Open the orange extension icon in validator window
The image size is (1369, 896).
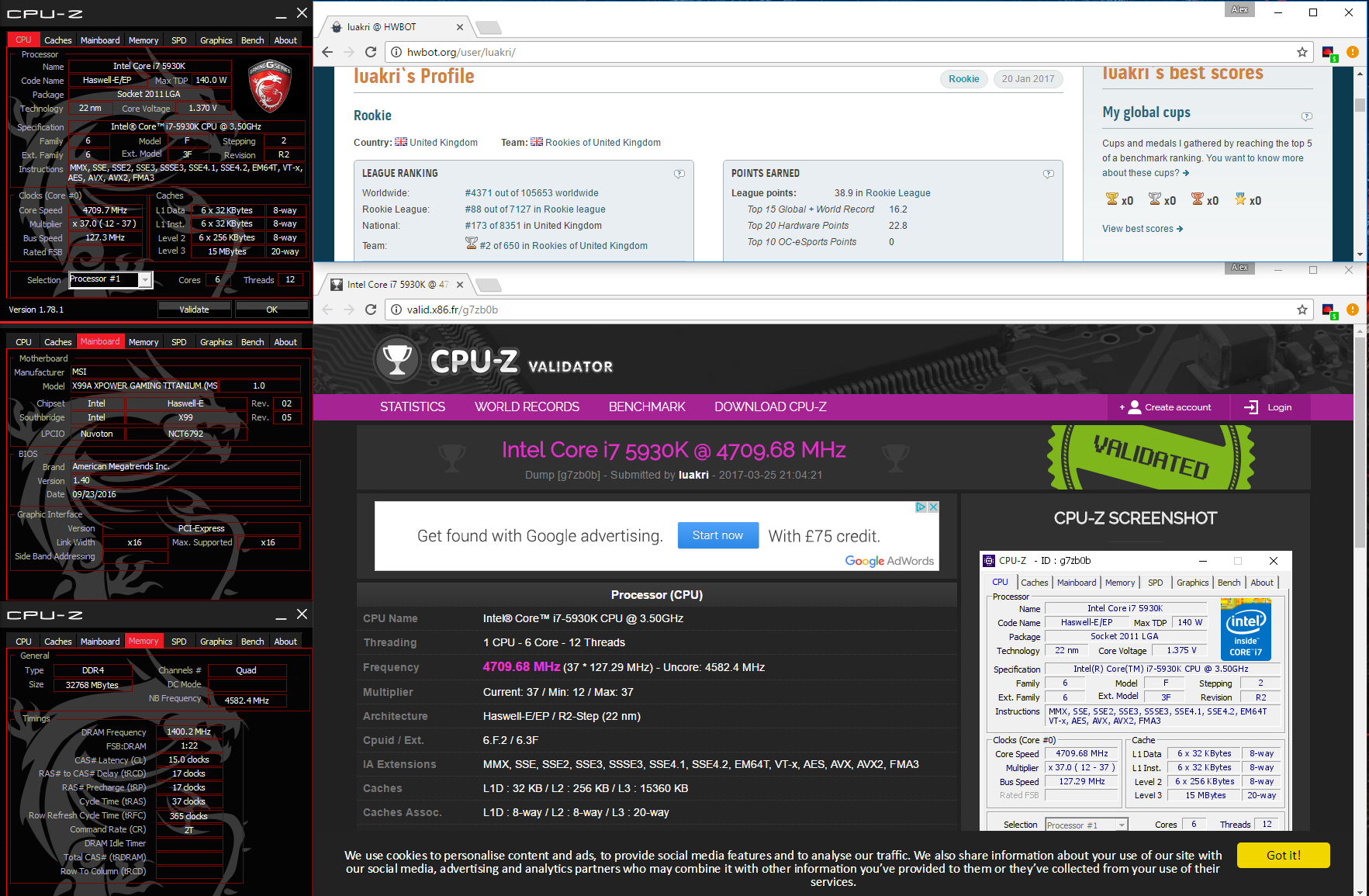click(1353, 310)
